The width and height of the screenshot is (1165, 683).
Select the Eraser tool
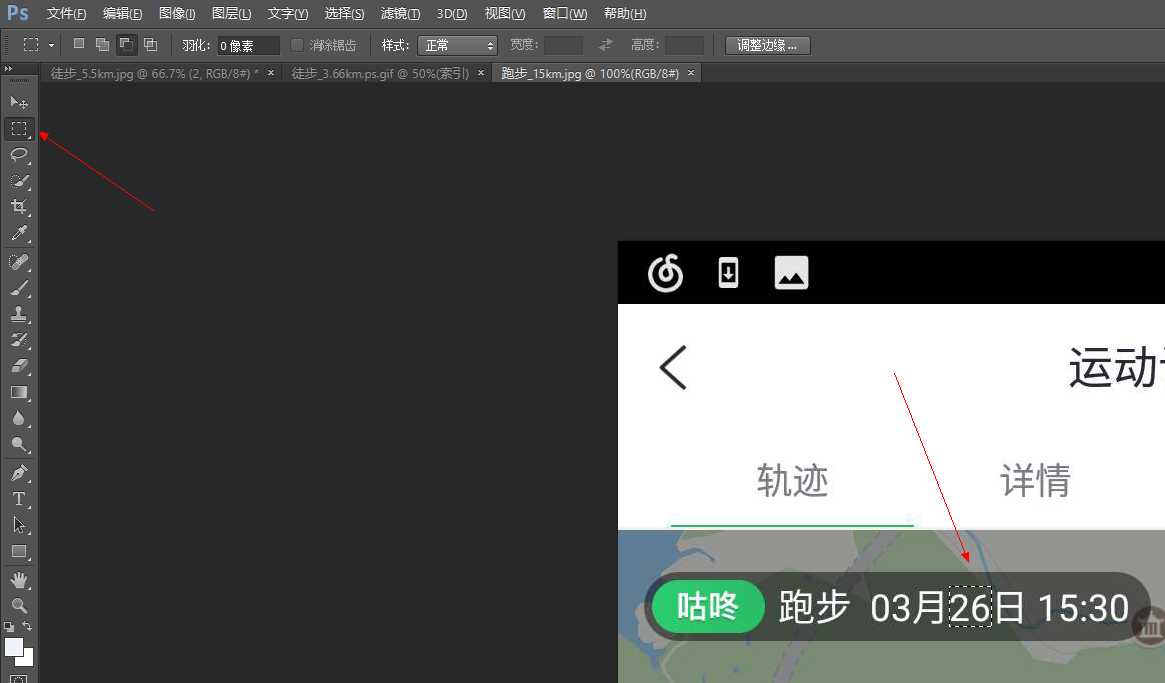19,366
